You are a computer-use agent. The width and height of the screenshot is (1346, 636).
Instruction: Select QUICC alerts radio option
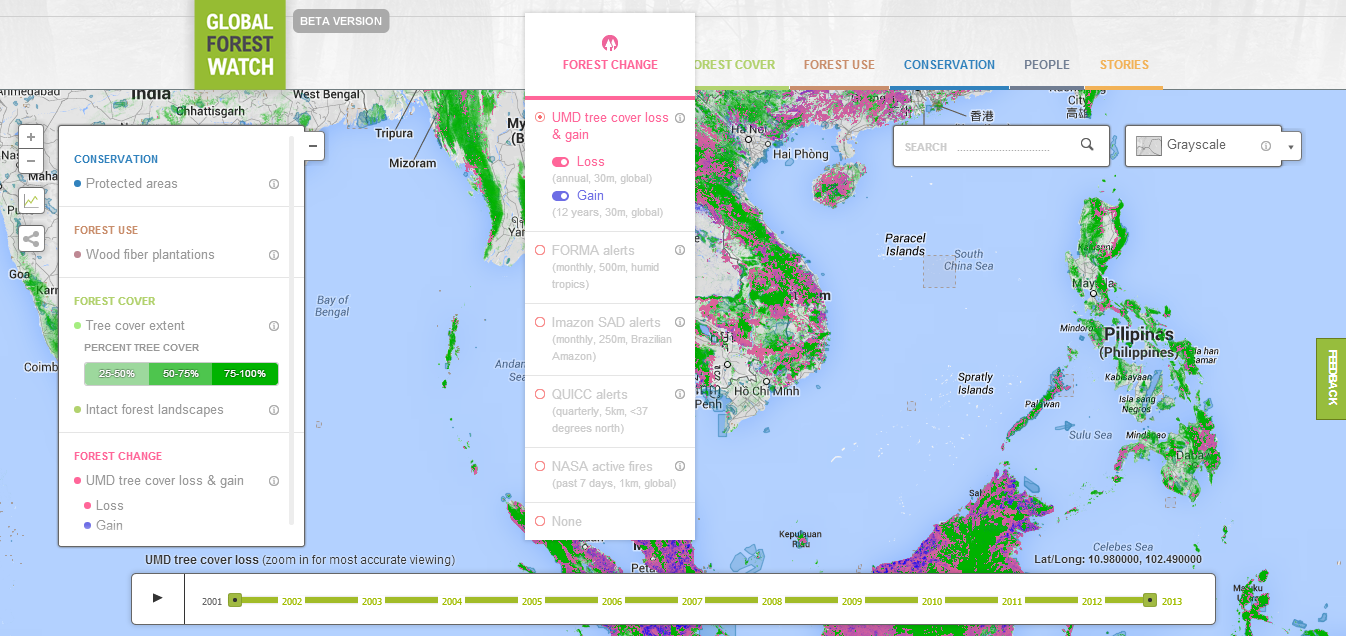540,395
